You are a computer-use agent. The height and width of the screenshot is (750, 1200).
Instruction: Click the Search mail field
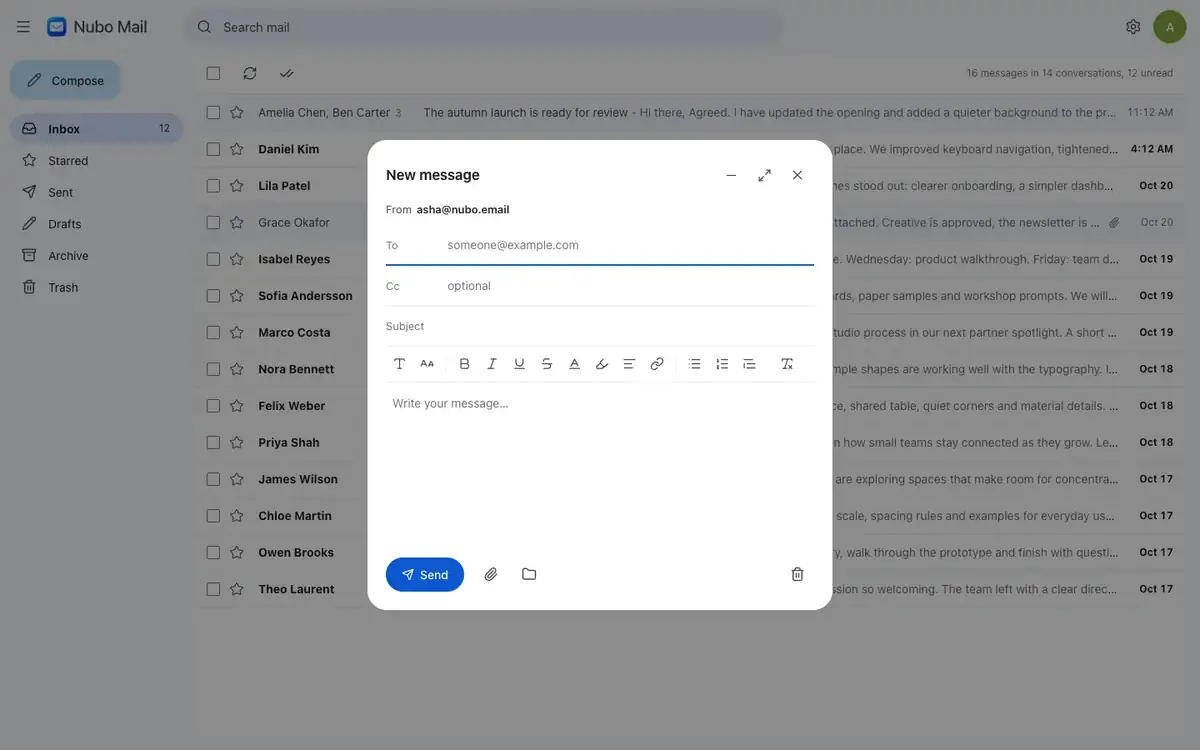(484, 27)
